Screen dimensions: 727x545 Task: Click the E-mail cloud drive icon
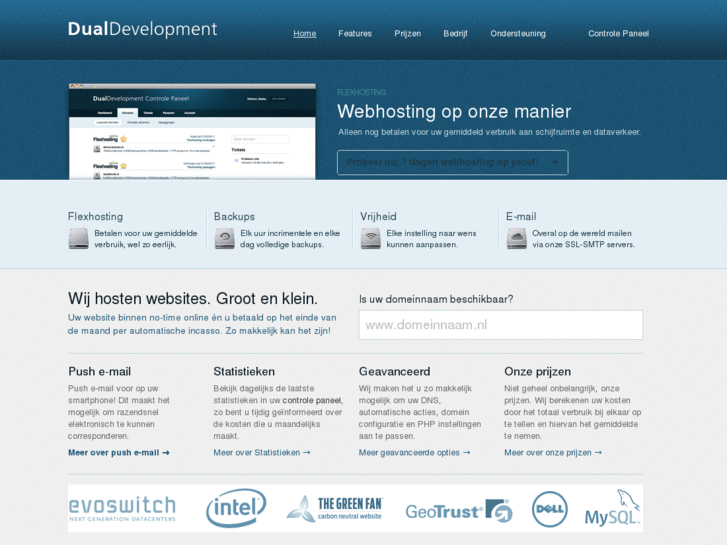coord(516,239)
